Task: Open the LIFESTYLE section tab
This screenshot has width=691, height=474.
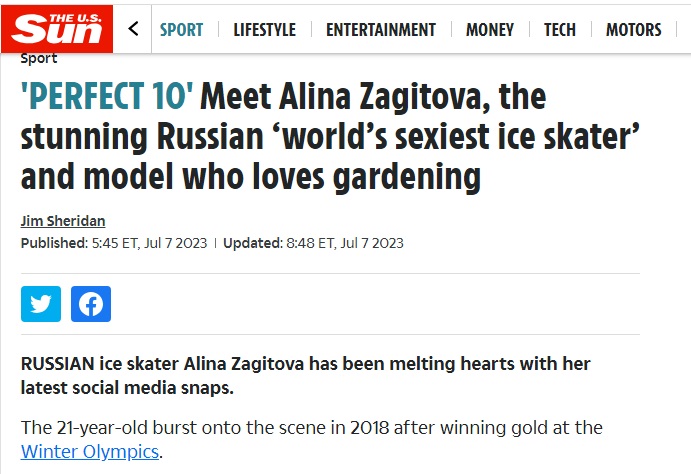Action: (x=264, y=30)
